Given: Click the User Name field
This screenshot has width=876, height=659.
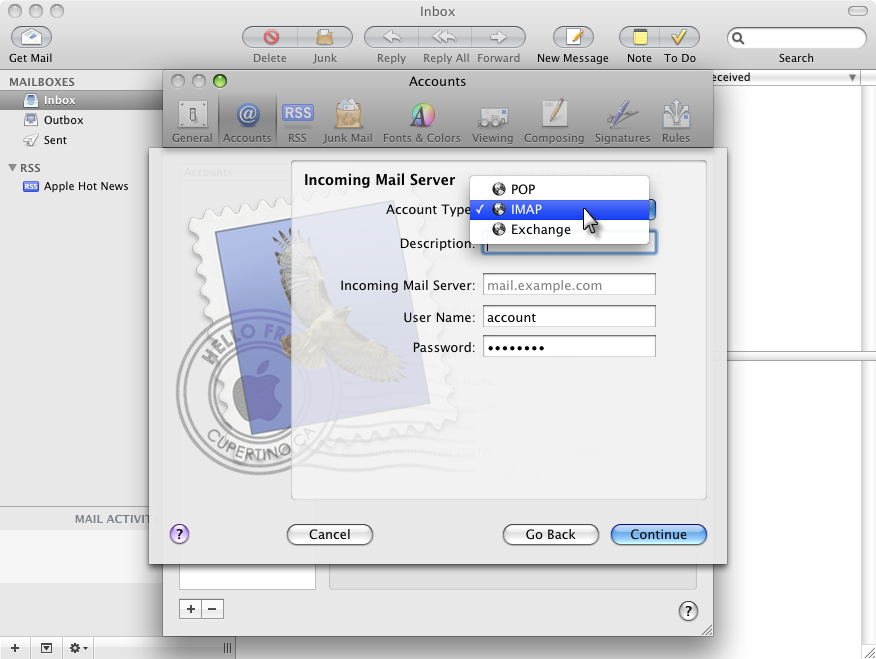Looking at the screenshot, I should click(569, 317).
